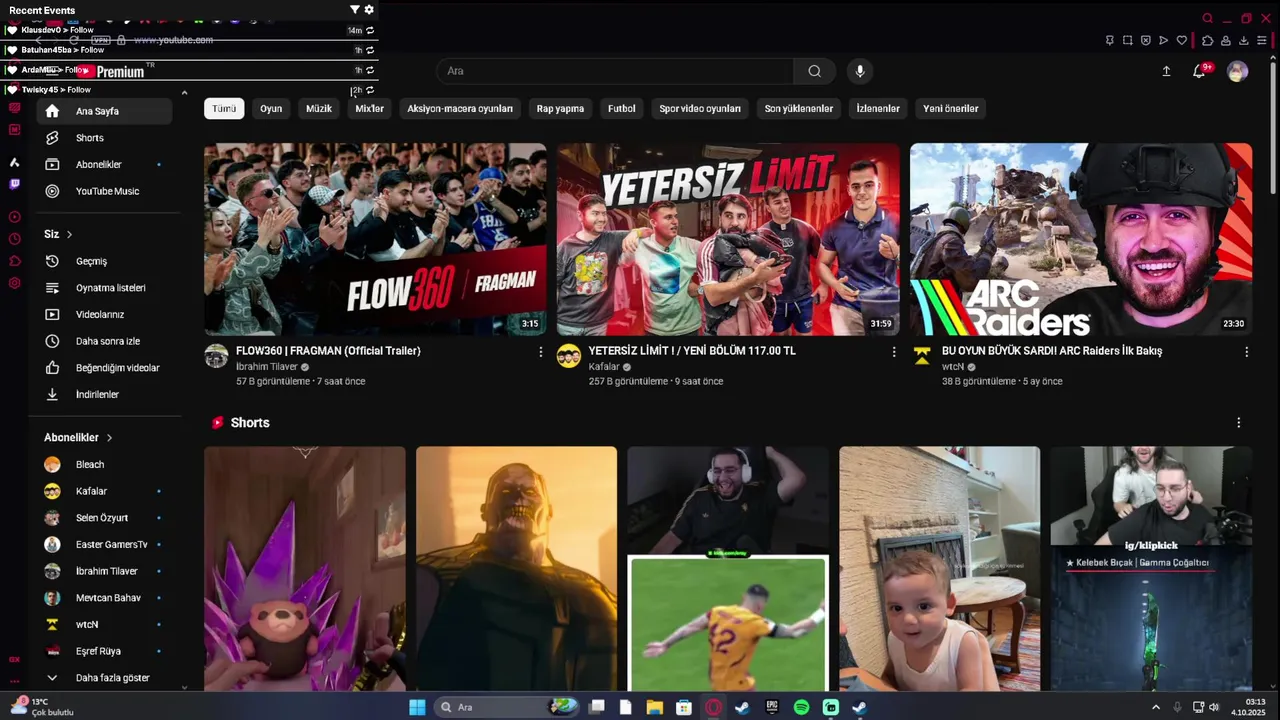Select the Rap yapma filter chip
1280x720 pixels.
(x=560, y=108)
